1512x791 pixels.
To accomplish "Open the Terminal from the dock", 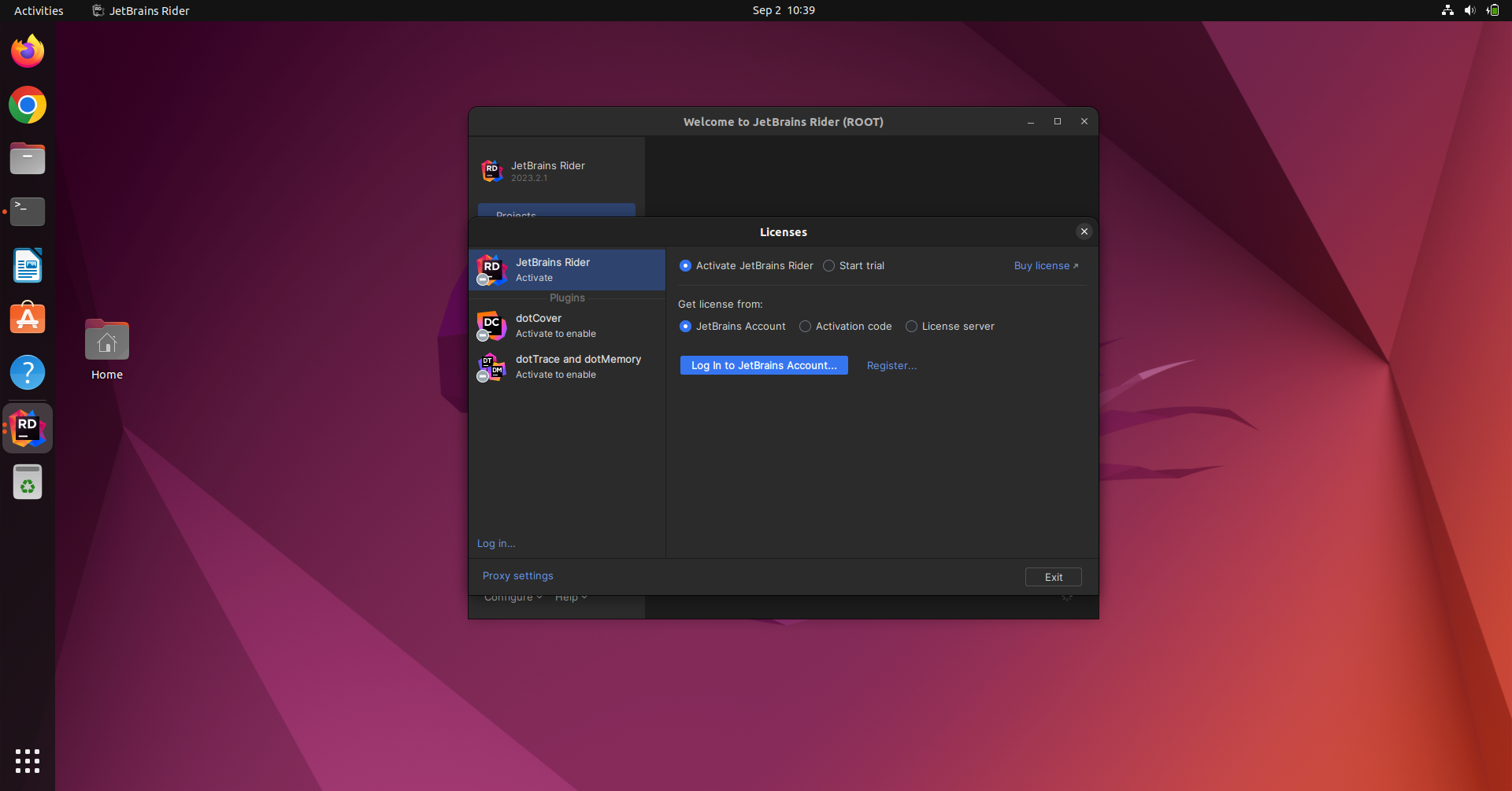I will (27, 211).
